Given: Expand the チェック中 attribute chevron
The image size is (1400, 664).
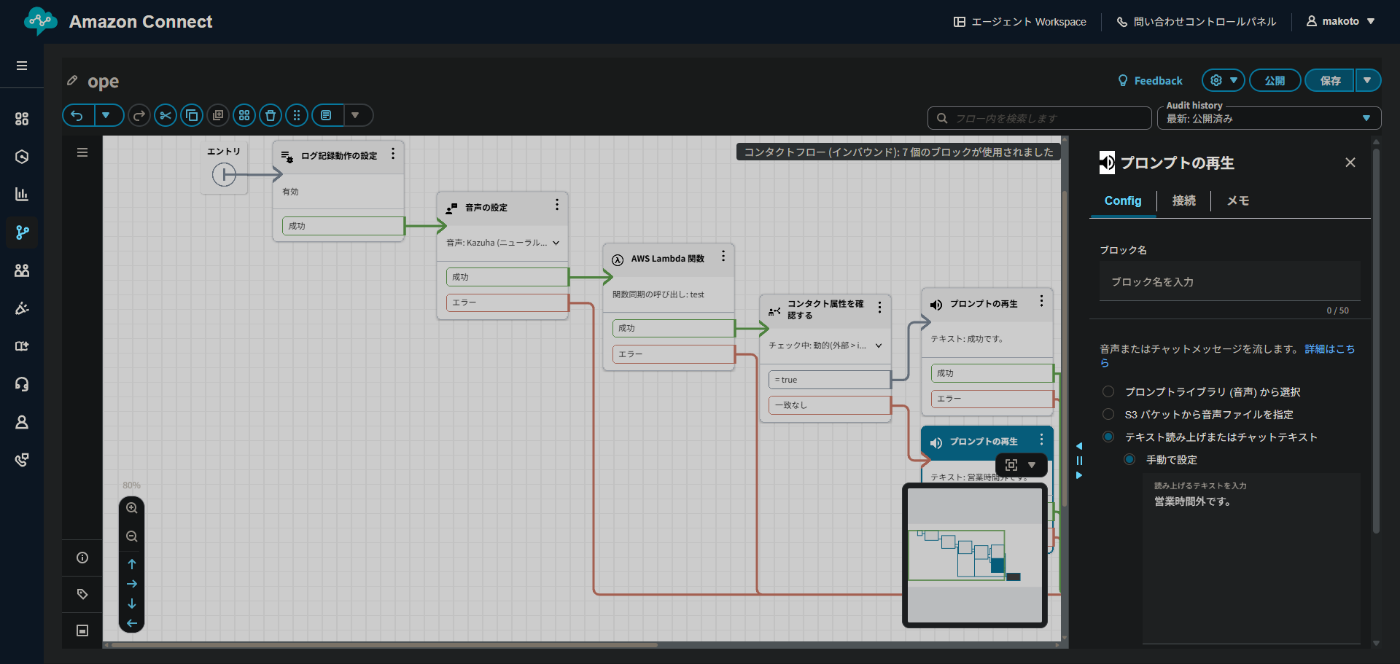Looking at the screenshot, I should pos(879,345).
